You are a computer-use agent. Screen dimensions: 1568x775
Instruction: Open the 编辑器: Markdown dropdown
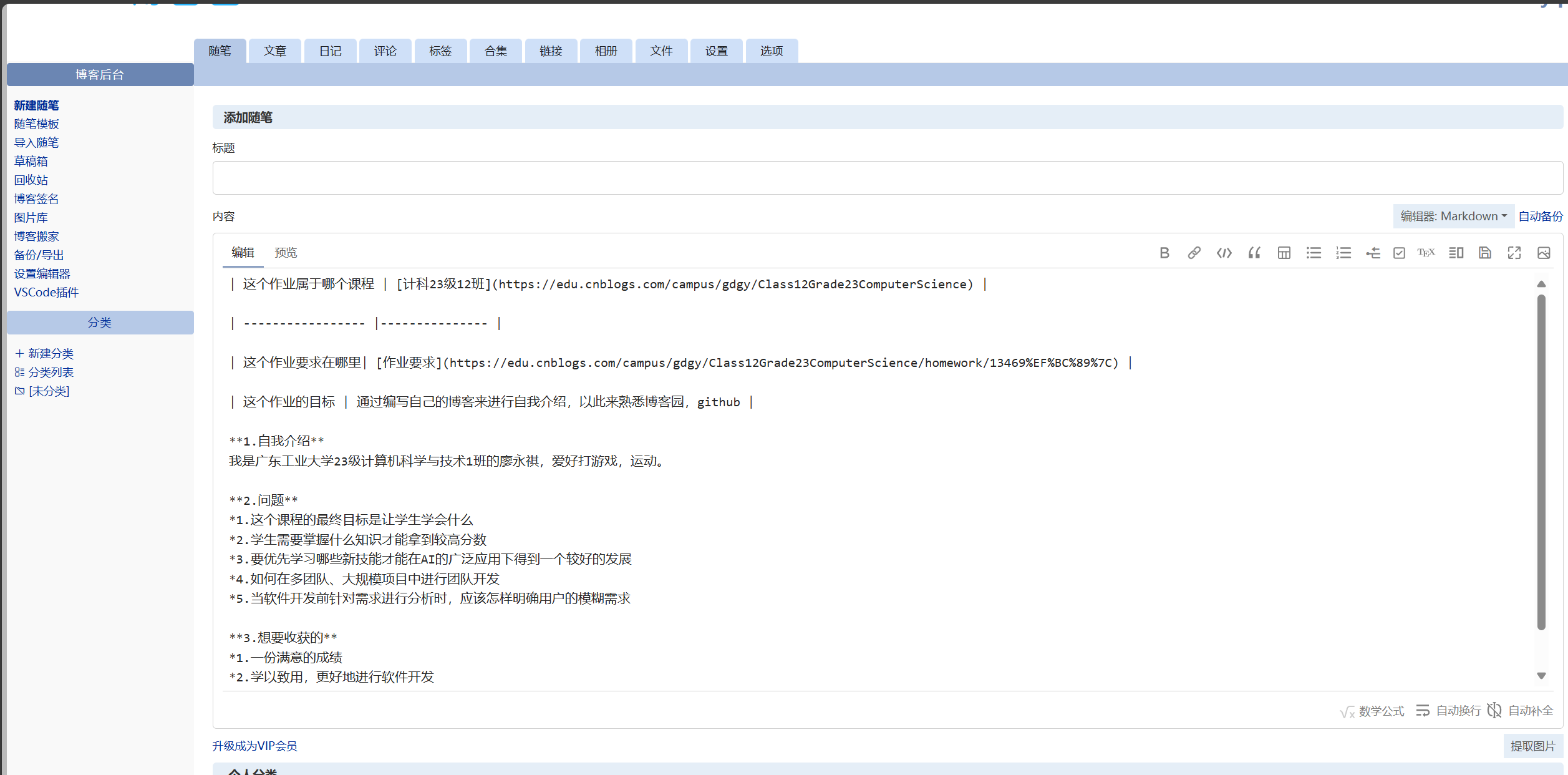click(x=1453, y=216)
